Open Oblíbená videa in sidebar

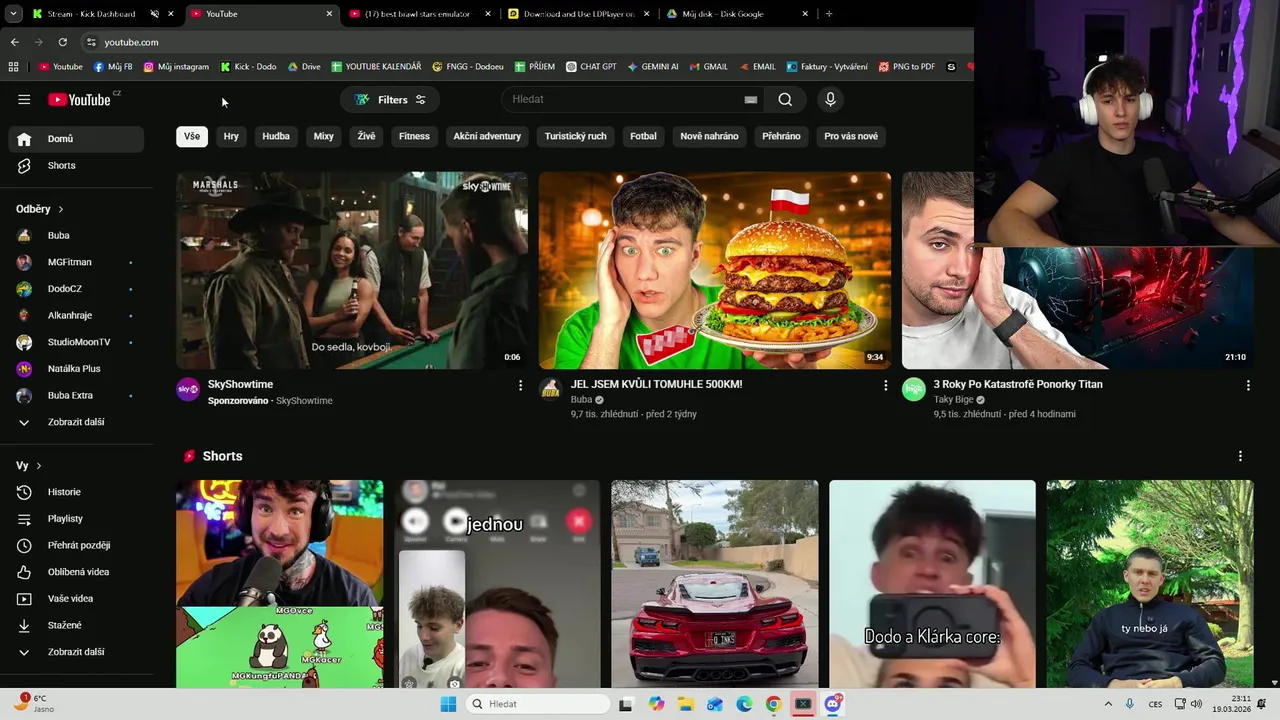[76, 572]
